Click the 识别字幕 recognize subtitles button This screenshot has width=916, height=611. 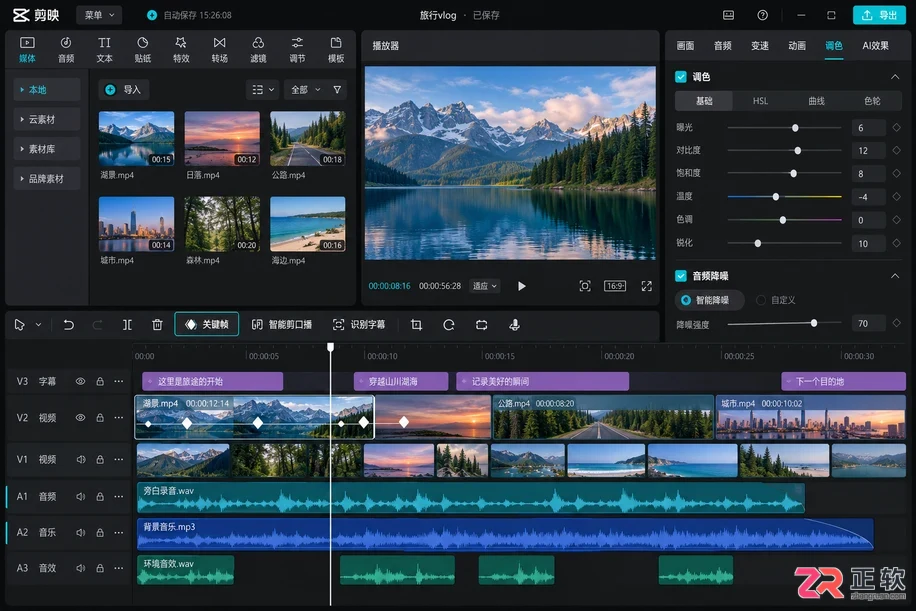pos(359,325)
